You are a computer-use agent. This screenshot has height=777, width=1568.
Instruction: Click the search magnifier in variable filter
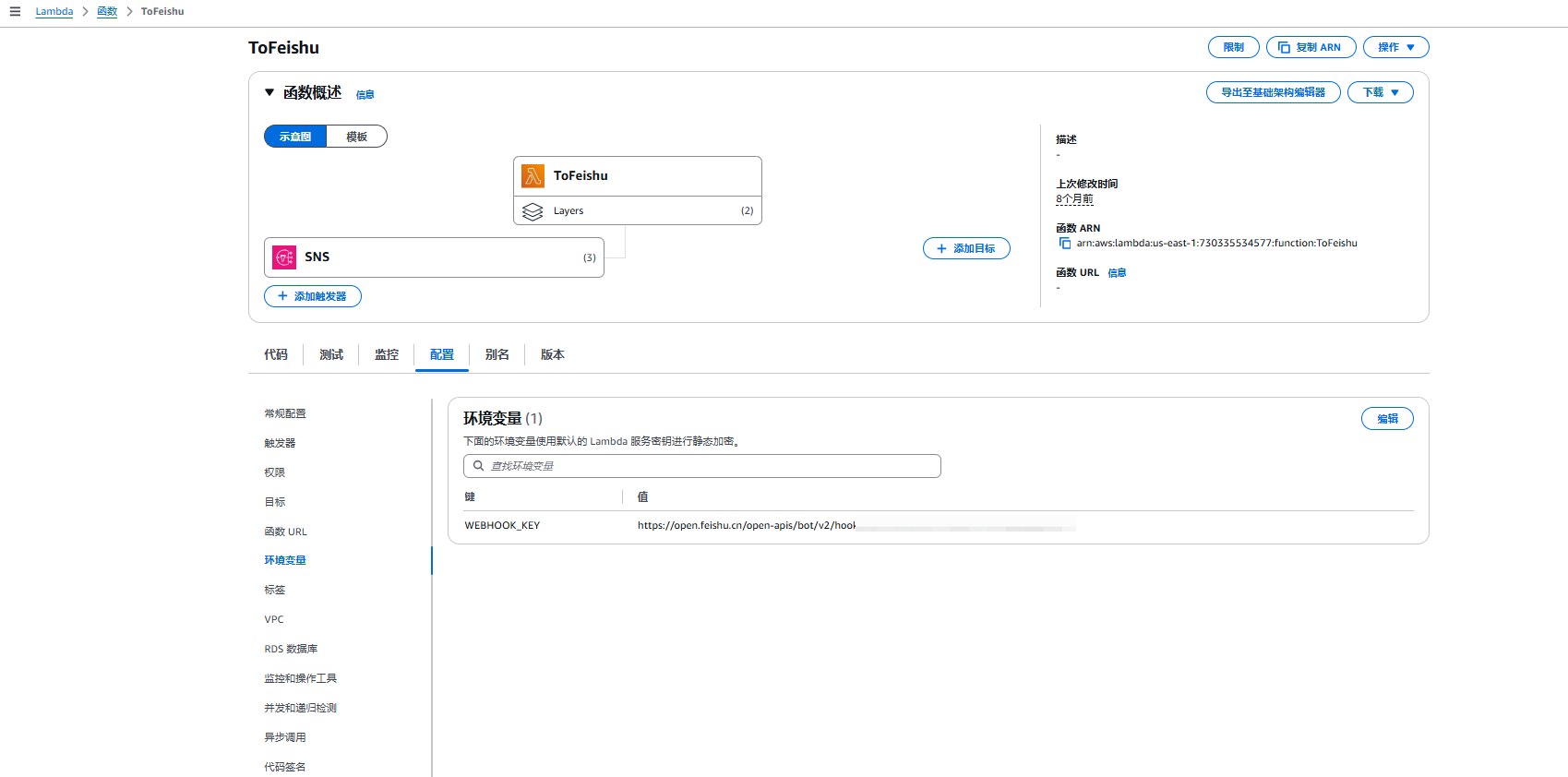point(478,466)
